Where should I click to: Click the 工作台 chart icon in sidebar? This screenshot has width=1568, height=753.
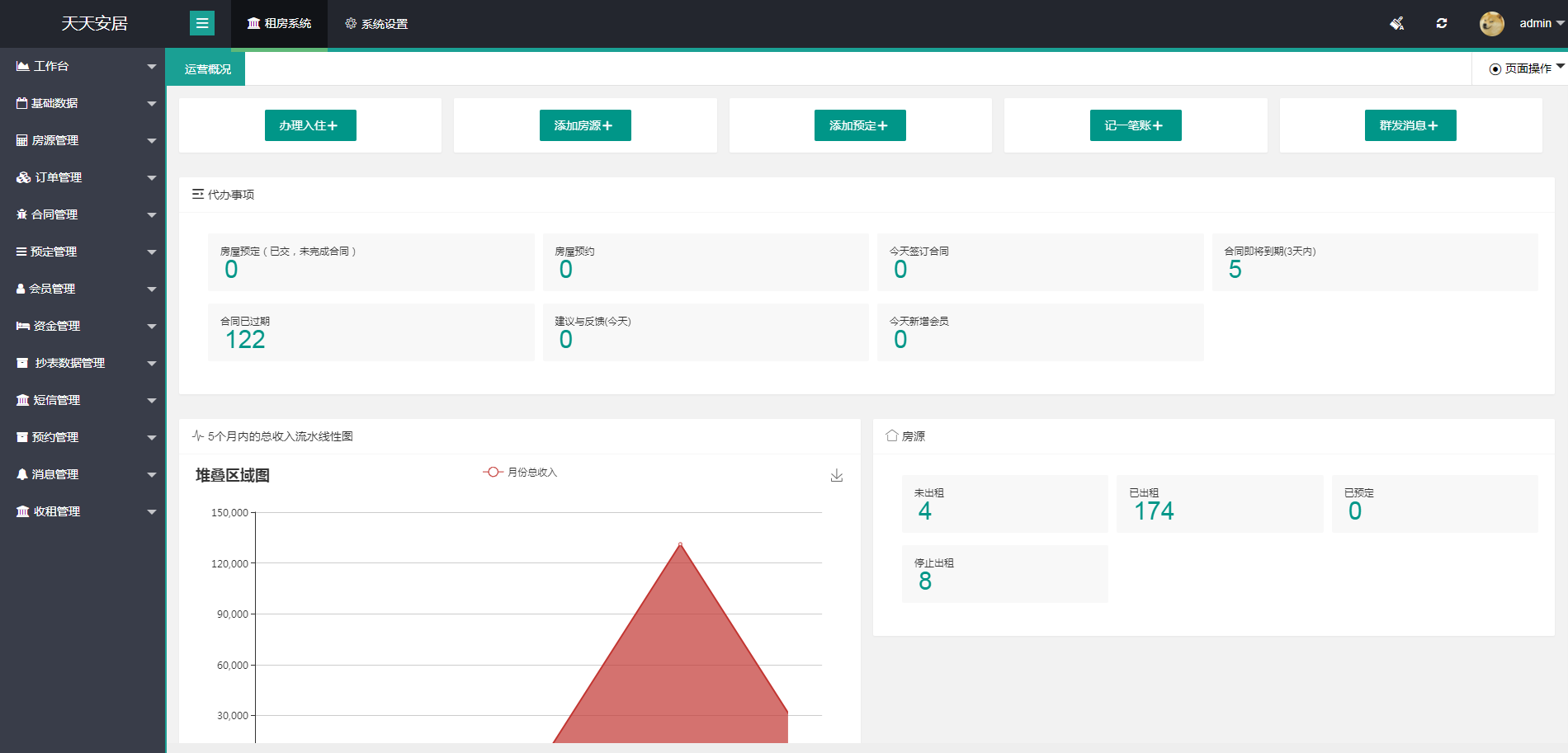[23, 66]
